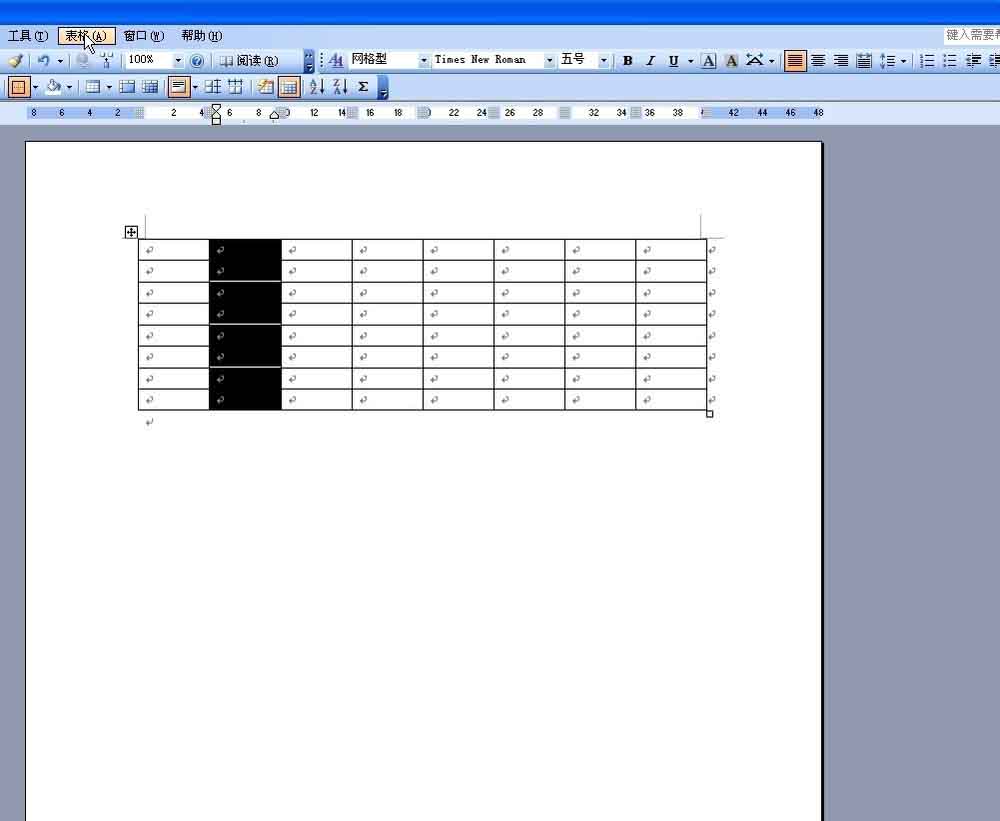The image size is (1000, 821).
Task: Open the Character Scaling dropdown arrow
Action: point(772,61)
